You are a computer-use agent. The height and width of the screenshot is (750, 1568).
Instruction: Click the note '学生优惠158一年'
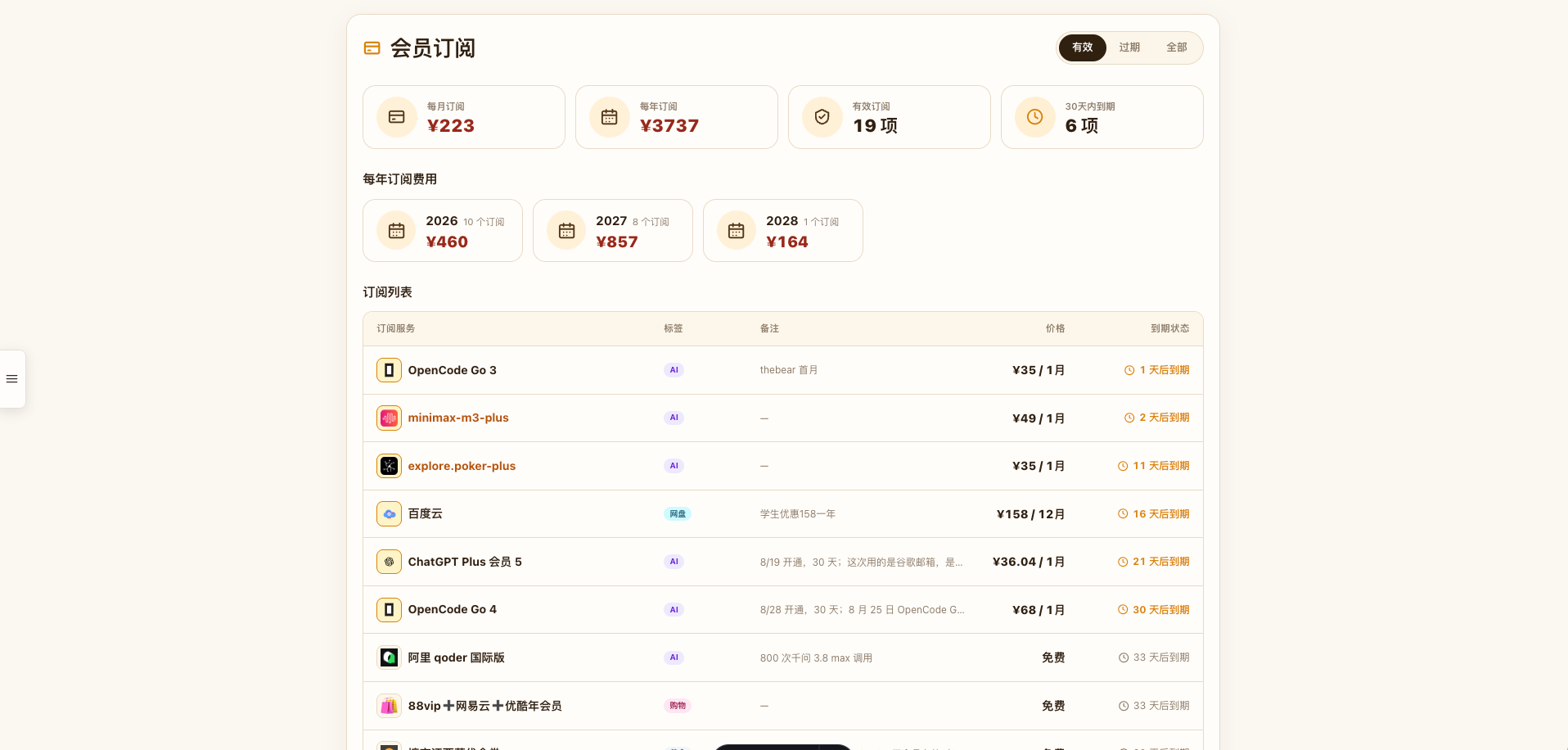point(798,514)
